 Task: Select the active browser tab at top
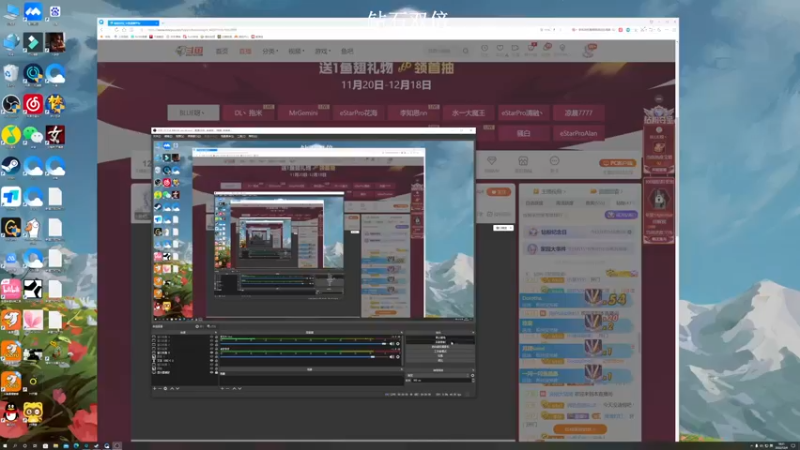pos(133,23)
